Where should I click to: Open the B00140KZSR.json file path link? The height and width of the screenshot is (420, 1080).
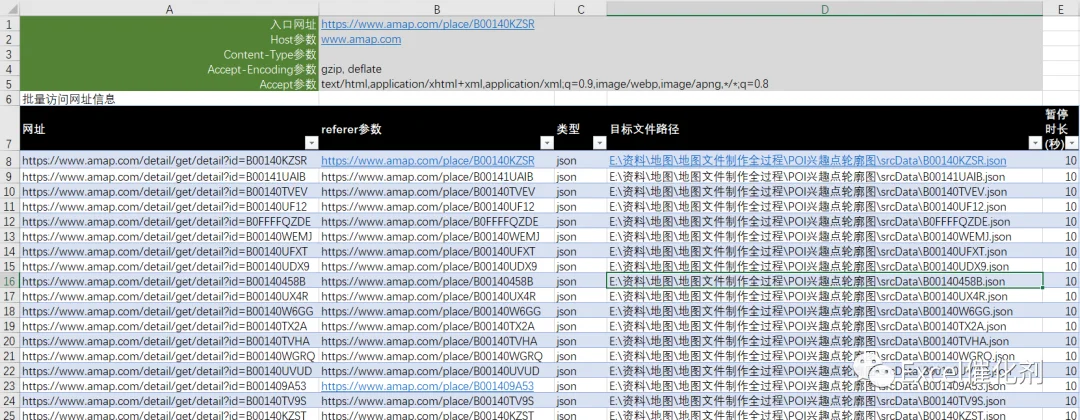click(808, 160)
